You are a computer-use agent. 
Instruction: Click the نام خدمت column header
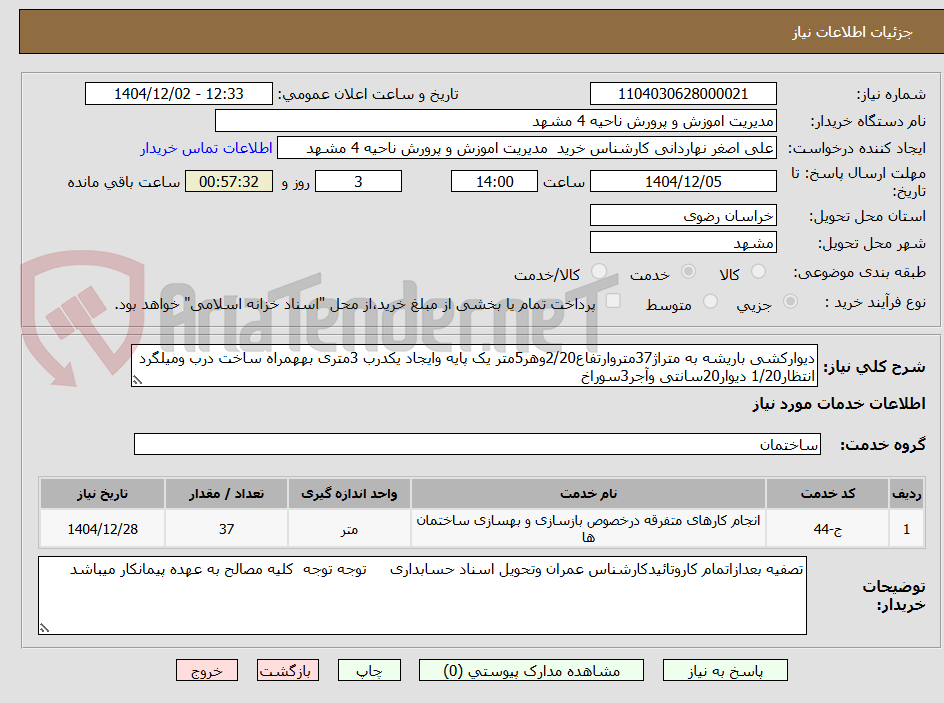coord(588,494)
